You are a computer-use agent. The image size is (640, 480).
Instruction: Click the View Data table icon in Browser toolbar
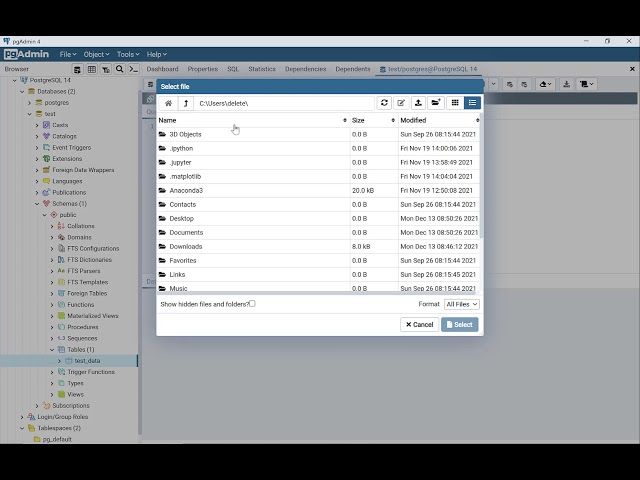pyautogui.click(x=92, y=69)
